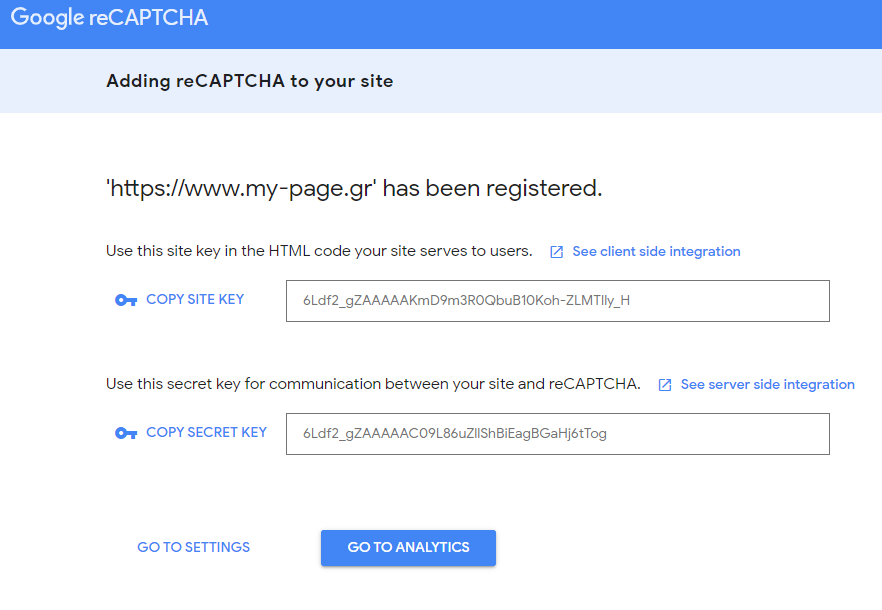This screenshot has width=882, height=610.
Task: Open the See server side integration link
Action: [x=767, y=384]
